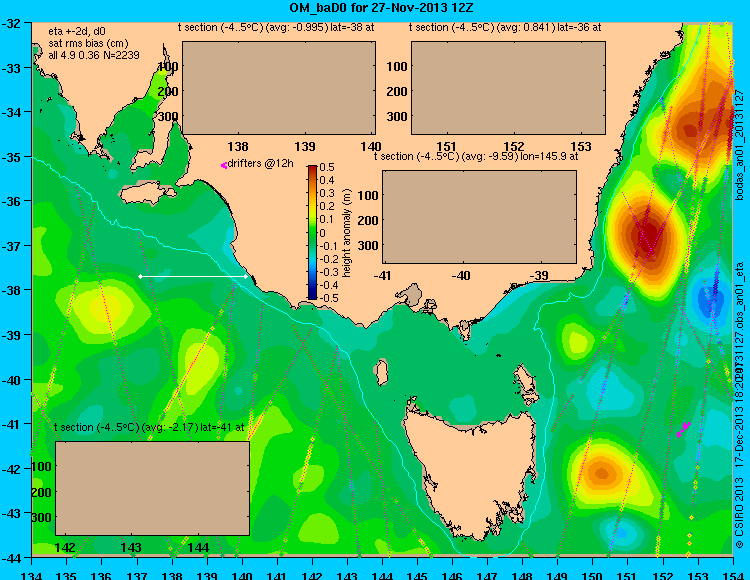Click the t section panel for lat=-36
This screenshot has width=750, height=580.
(508, 88)
